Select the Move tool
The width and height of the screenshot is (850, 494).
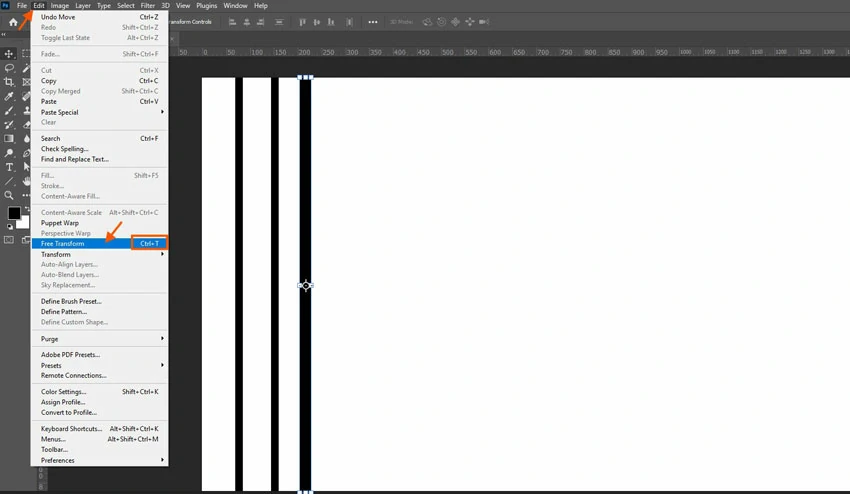(x=9, y=54)
